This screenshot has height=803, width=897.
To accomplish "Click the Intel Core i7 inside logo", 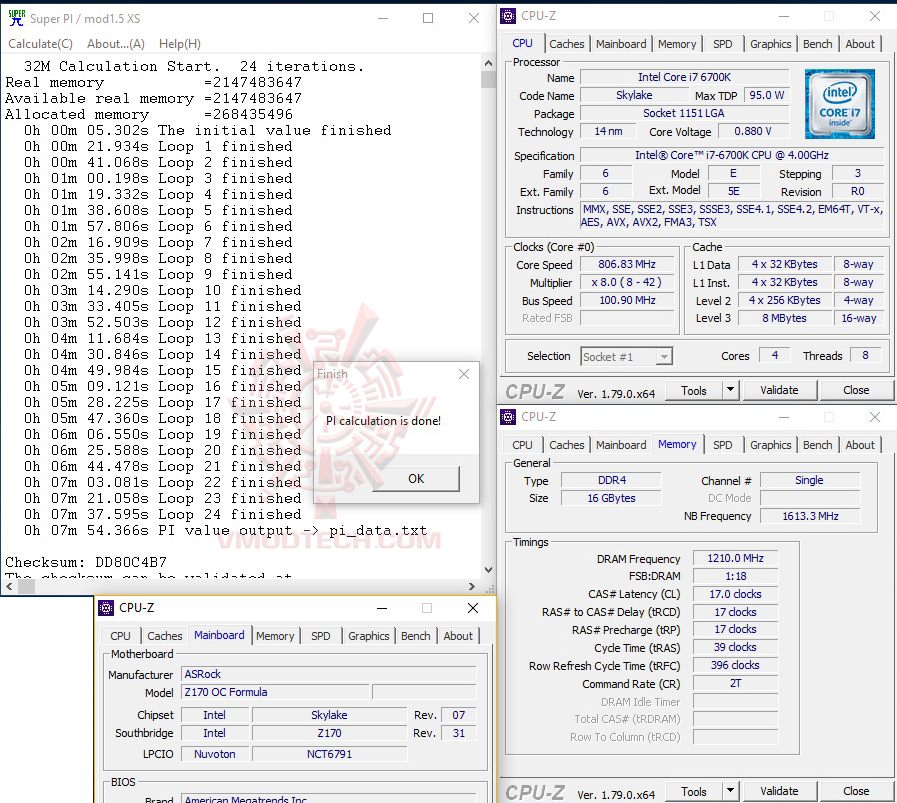I will (839, 104).
